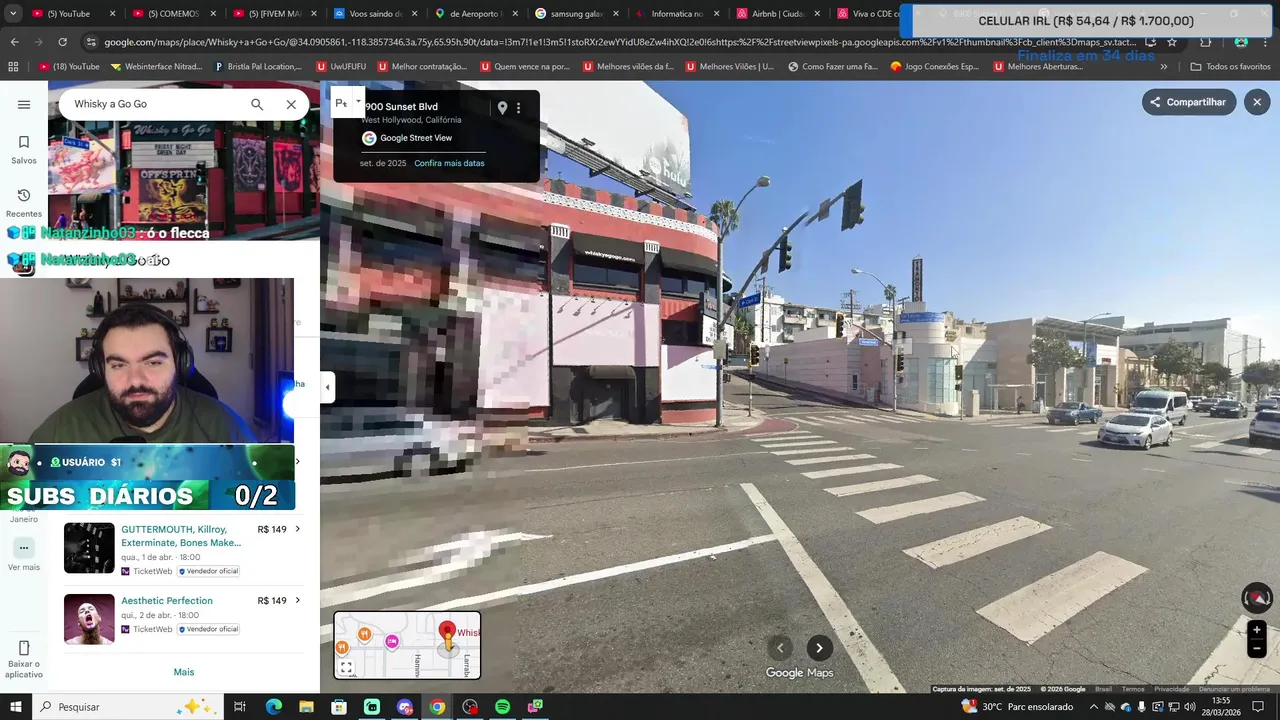Open the Salvos saved places panel
Screen dimensions: 1280x720
point(24,149)
